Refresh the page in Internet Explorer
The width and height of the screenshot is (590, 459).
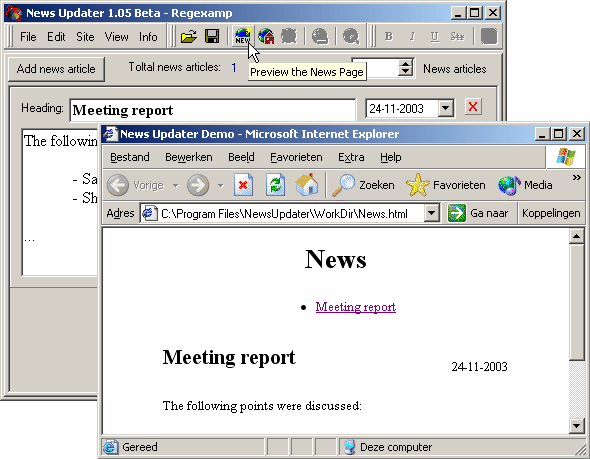(275, 185)
